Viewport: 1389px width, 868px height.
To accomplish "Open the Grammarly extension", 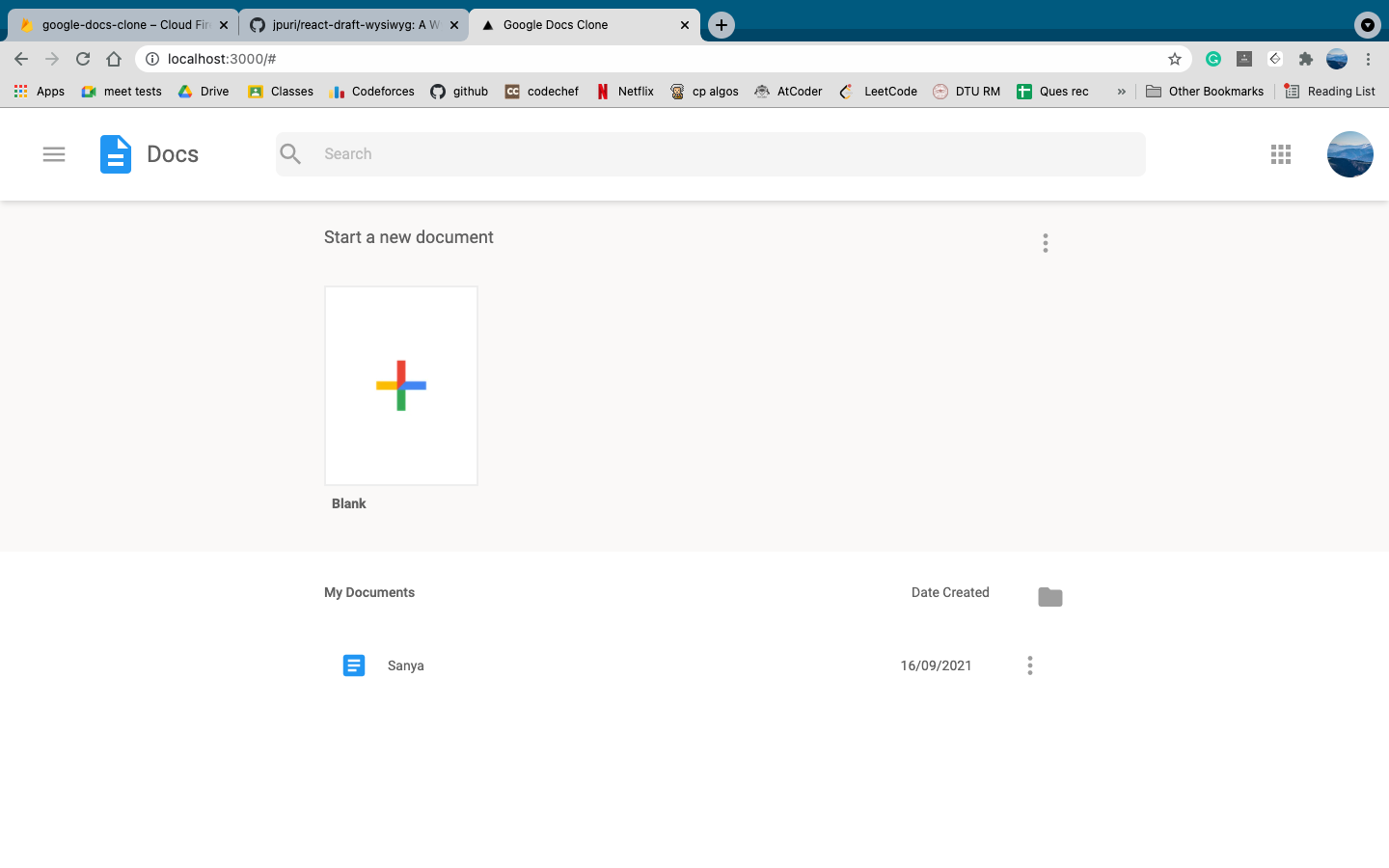I will [1213, 59].
